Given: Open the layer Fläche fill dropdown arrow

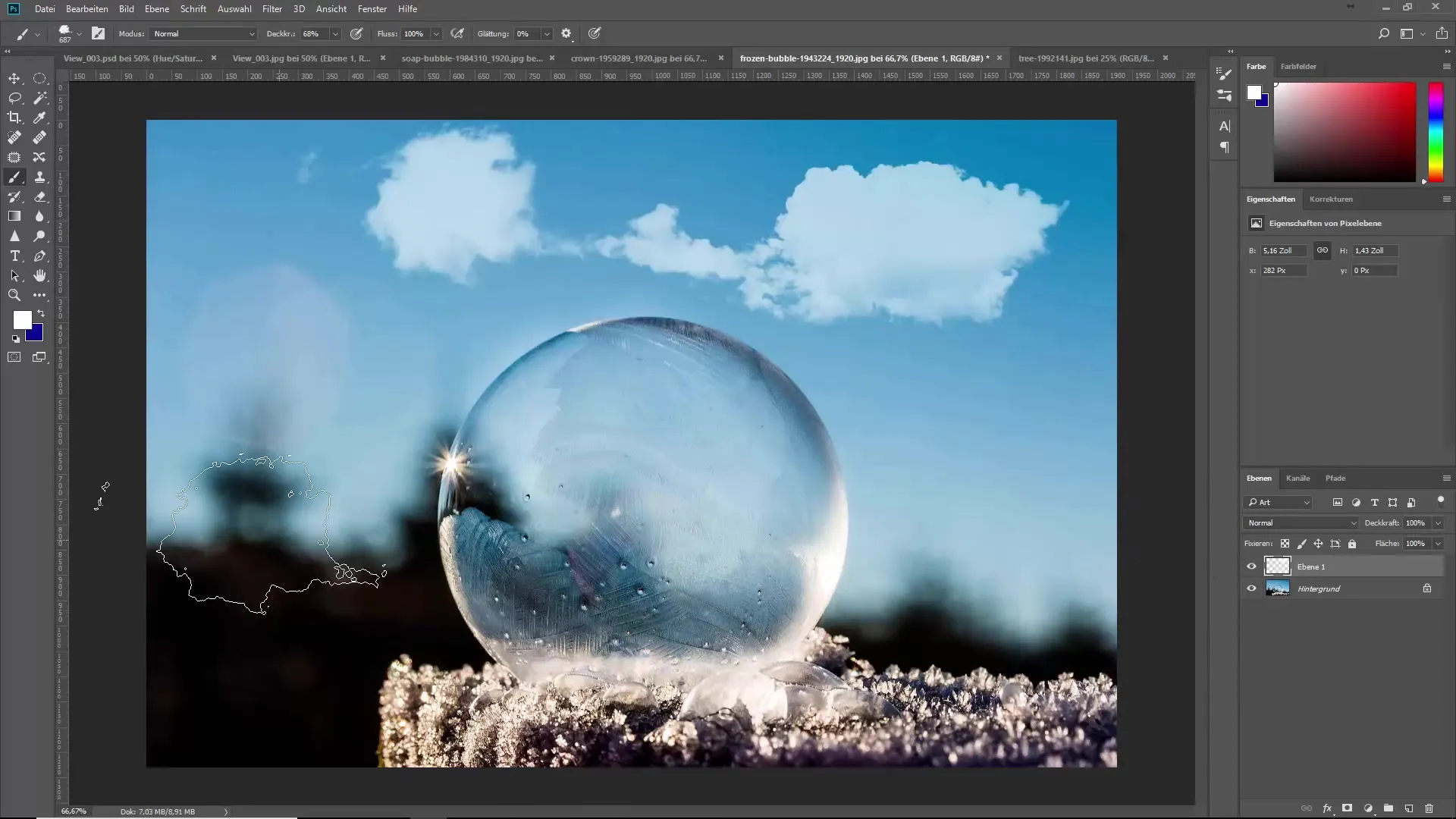Looking at the screenshot, I should 1439,544.
